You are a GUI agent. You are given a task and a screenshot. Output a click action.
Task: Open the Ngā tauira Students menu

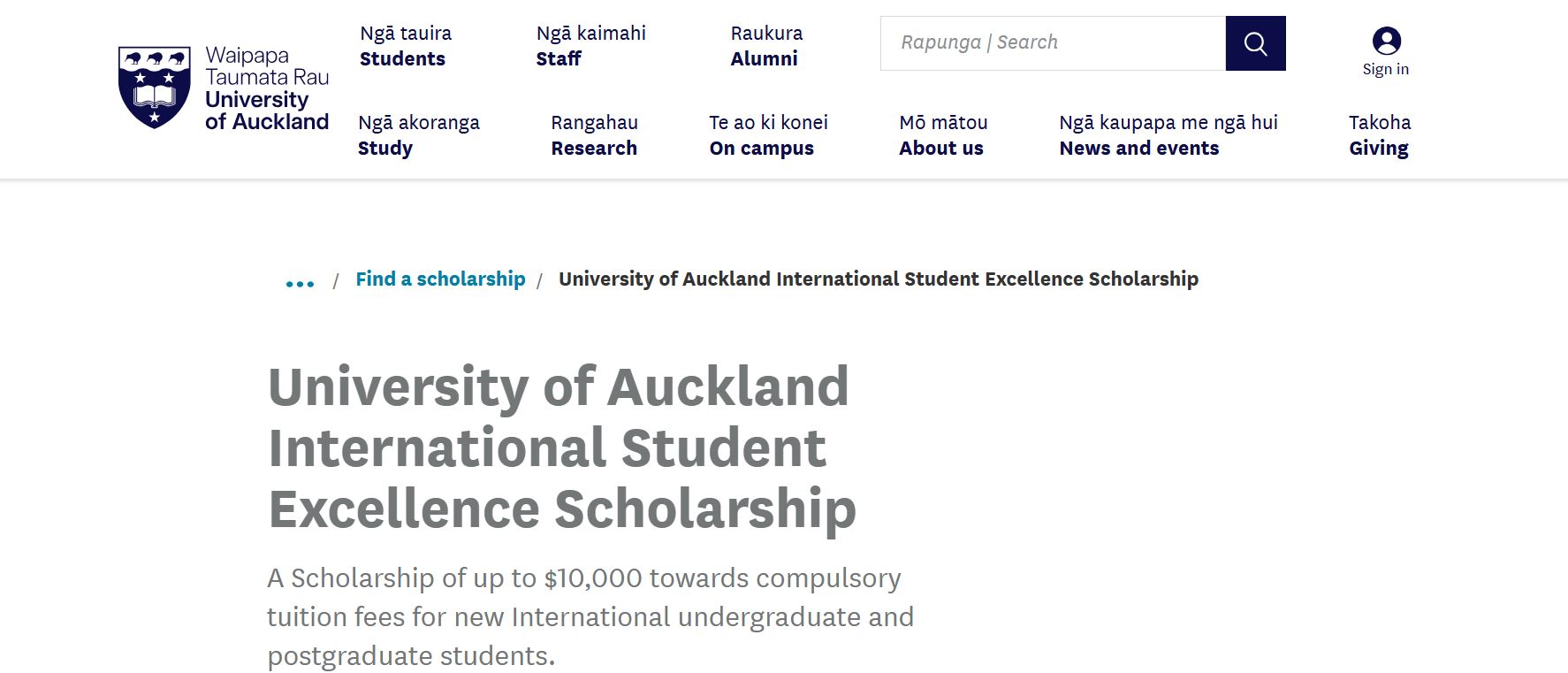point(406,46)
